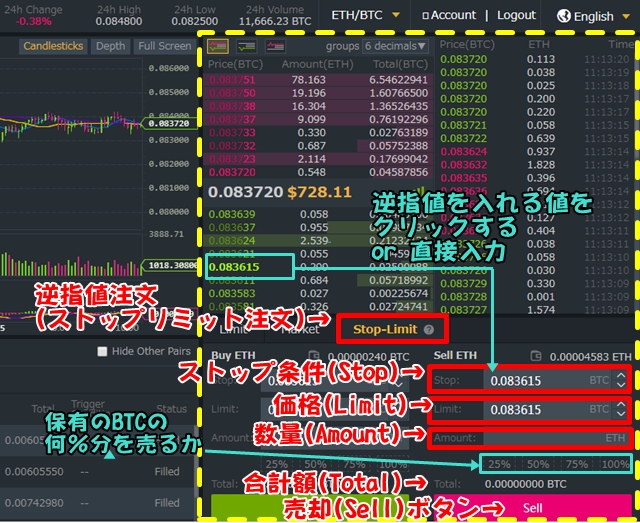Click the 24h Change -0.38% value
This screenshot has height=523, width=640.
coord(33,21)
